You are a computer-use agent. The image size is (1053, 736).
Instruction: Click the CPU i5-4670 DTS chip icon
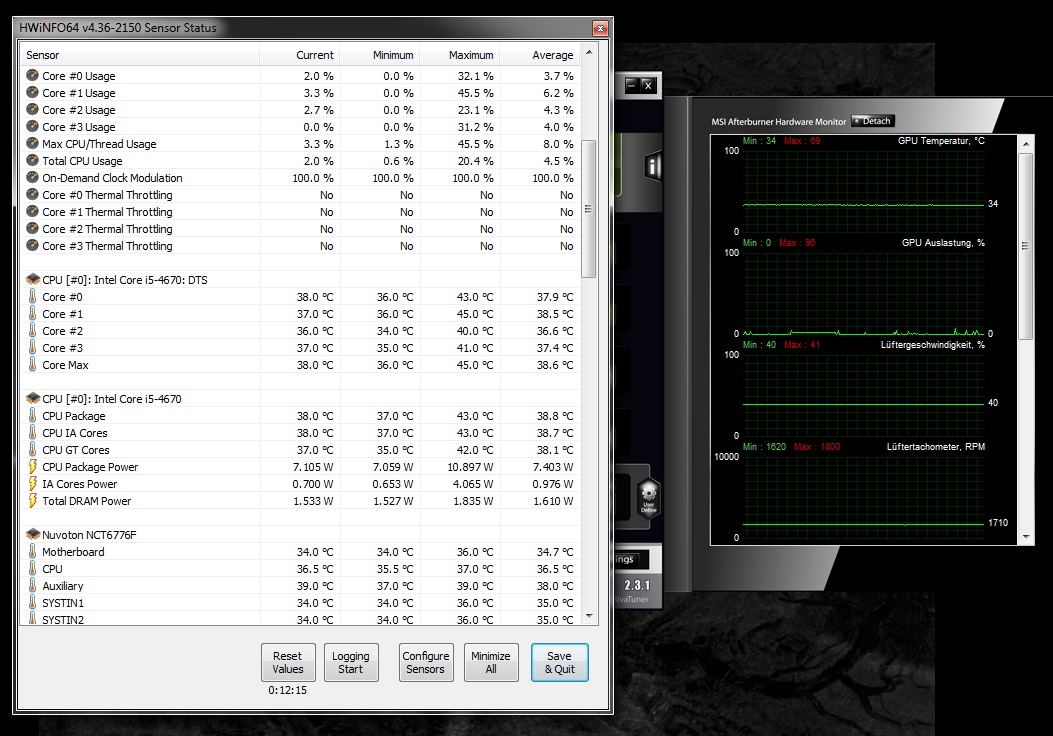point(33,279)
